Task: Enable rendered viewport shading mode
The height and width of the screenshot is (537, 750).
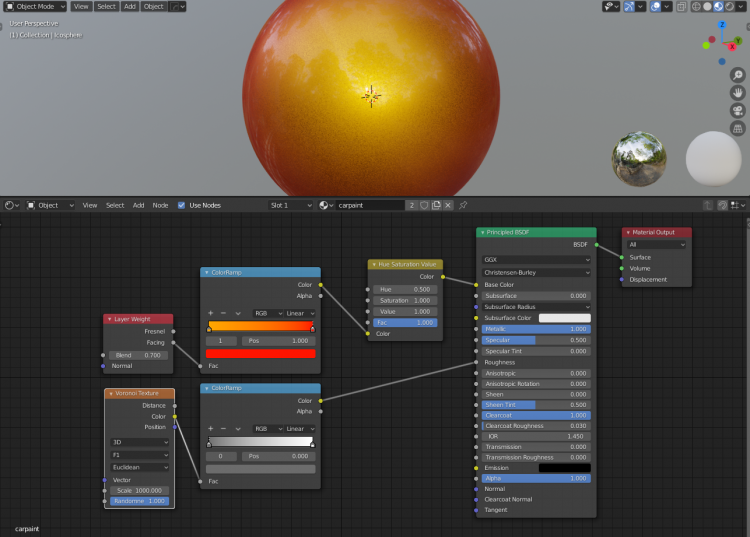Action: tap(731, 6)
